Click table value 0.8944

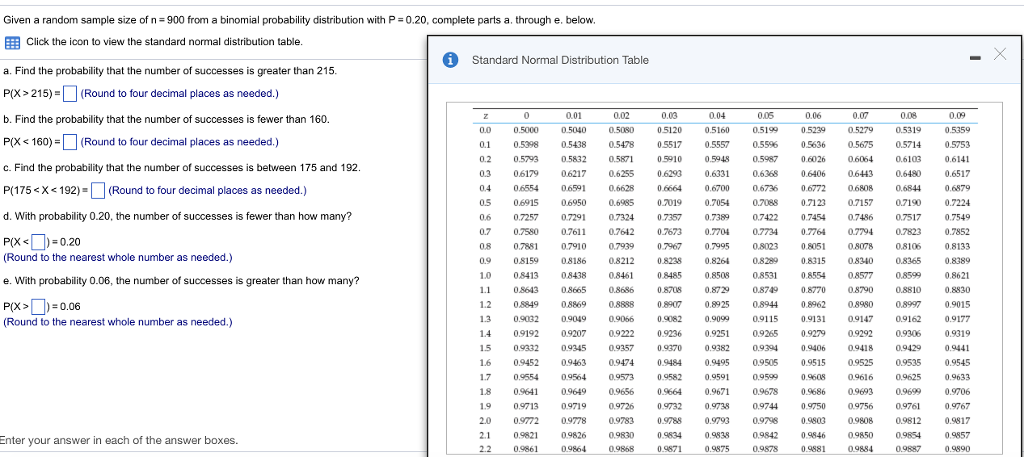pyautogui.click(x=765, y=304)
